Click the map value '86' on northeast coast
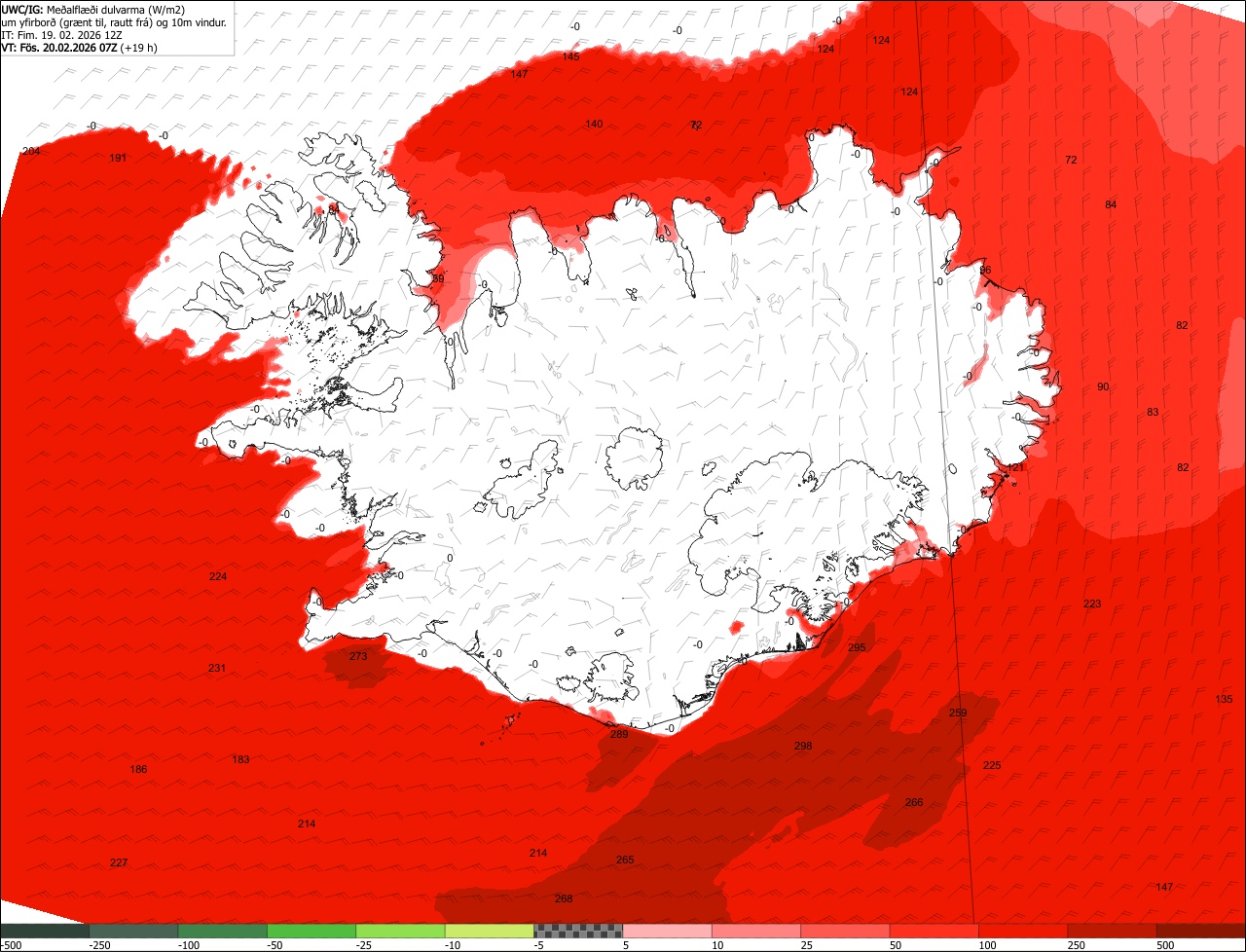Screen dimensions: 1246x952 [985, 270]
